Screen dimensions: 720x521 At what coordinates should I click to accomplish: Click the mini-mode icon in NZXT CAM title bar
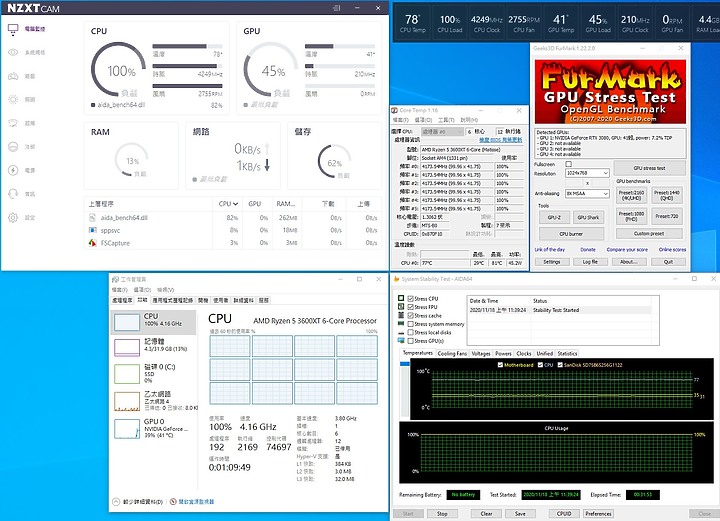[337, 8]
